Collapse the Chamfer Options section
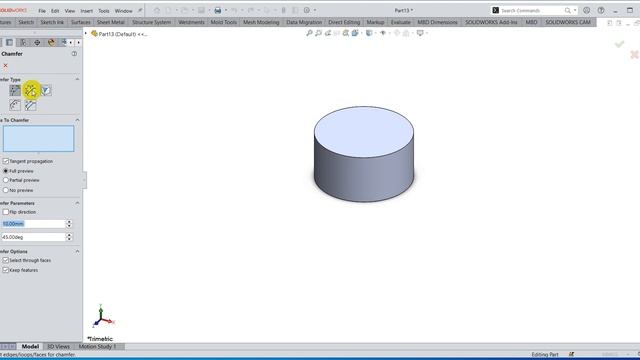Screen dimensions: 640x360 [77, 251]
